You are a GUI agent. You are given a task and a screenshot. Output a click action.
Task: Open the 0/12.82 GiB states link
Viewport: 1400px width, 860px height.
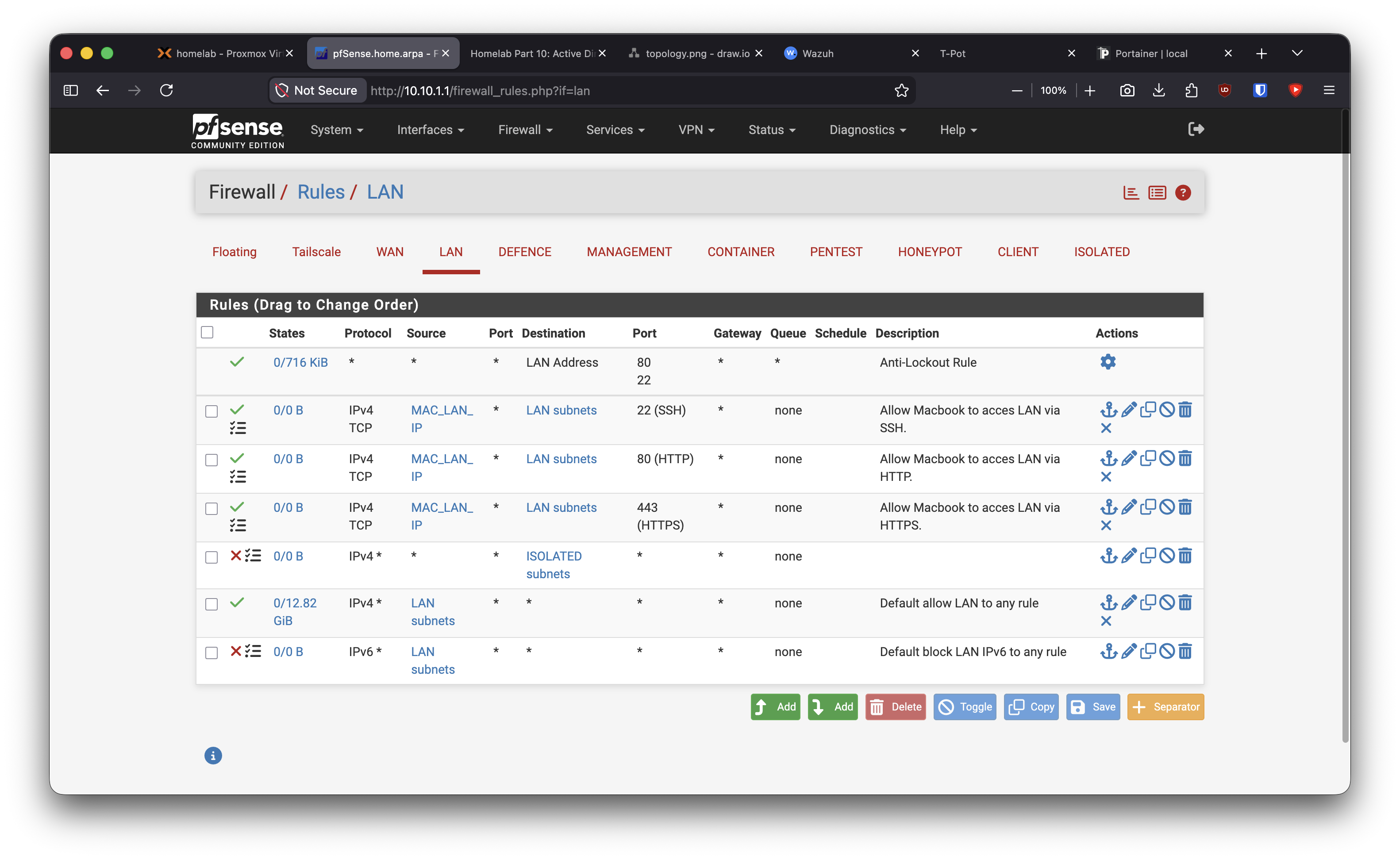[x=295, y=611]
